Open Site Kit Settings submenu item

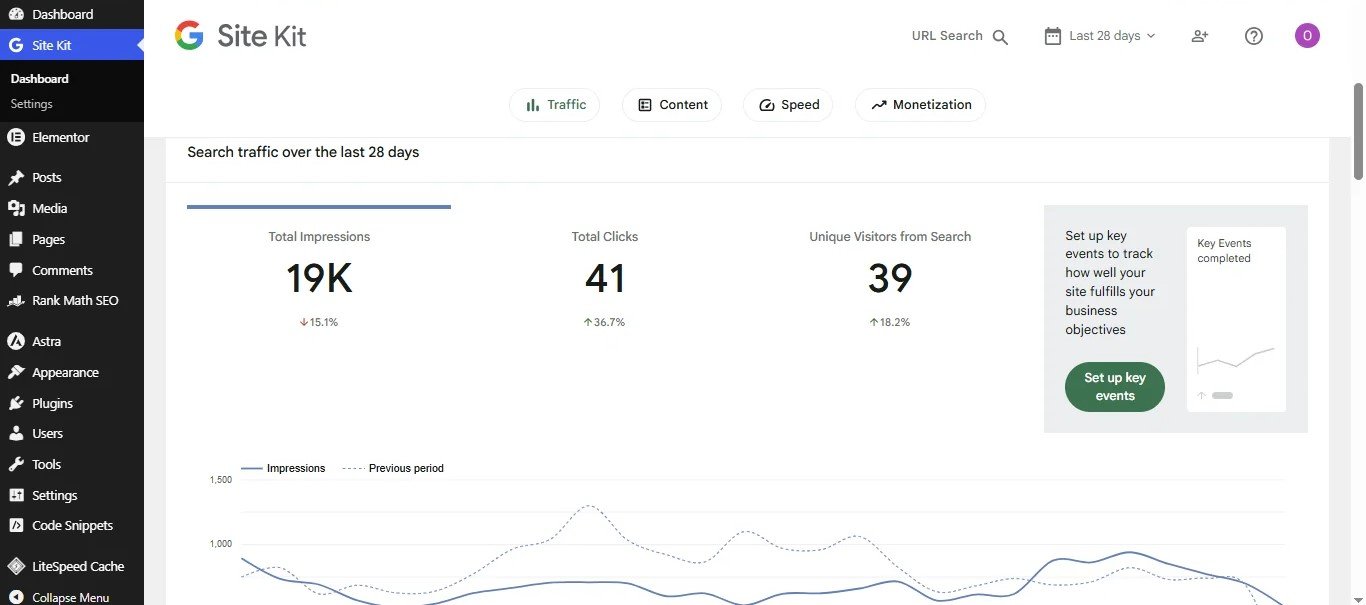32,104
